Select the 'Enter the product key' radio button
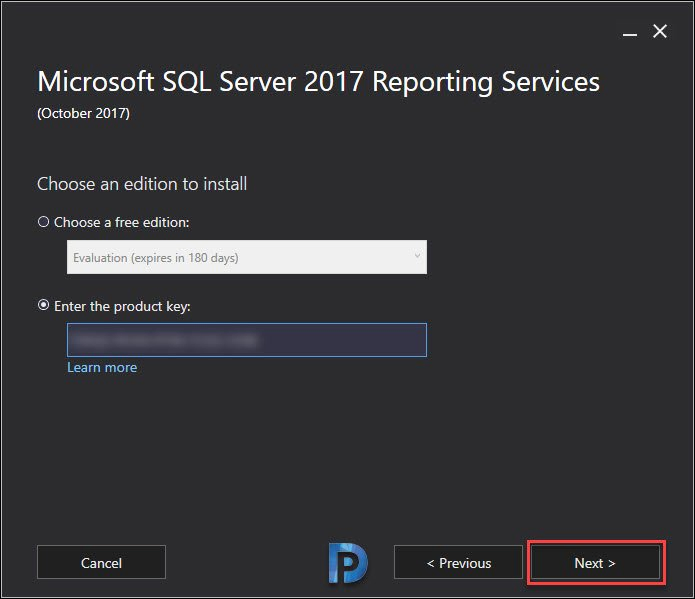 (x=43, y=305)
